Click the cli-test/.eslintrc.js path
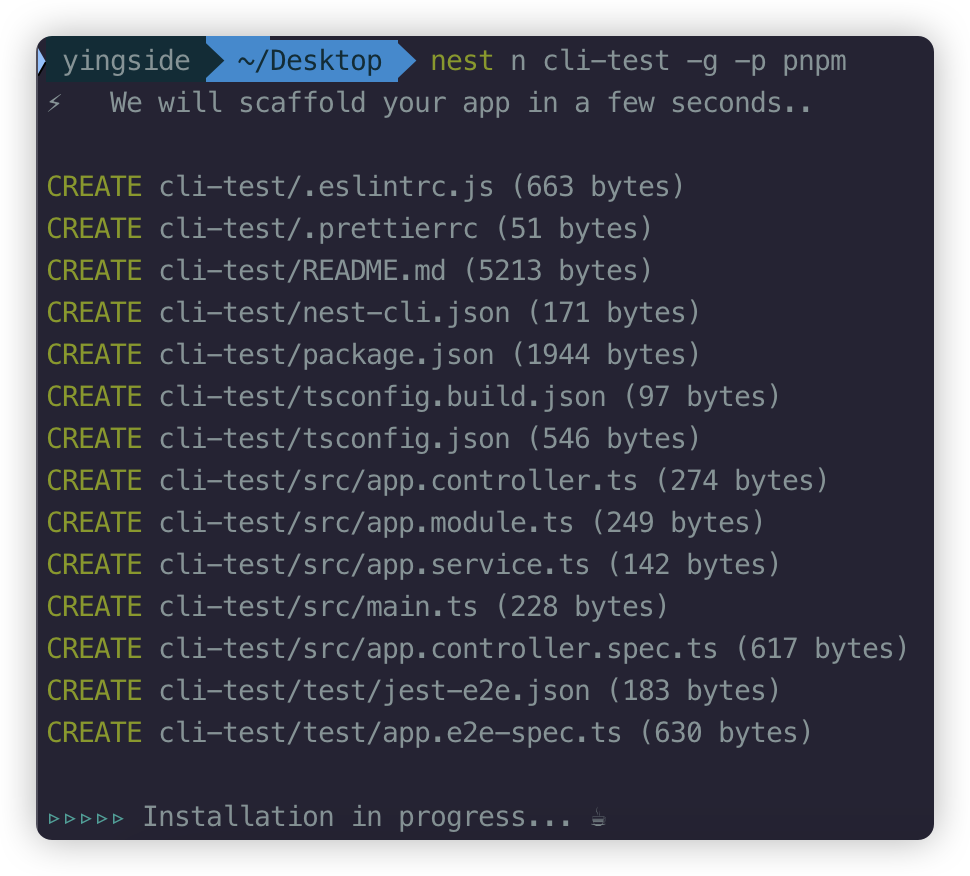The height and width of the screenshot is (876, 970). point(326,187)
